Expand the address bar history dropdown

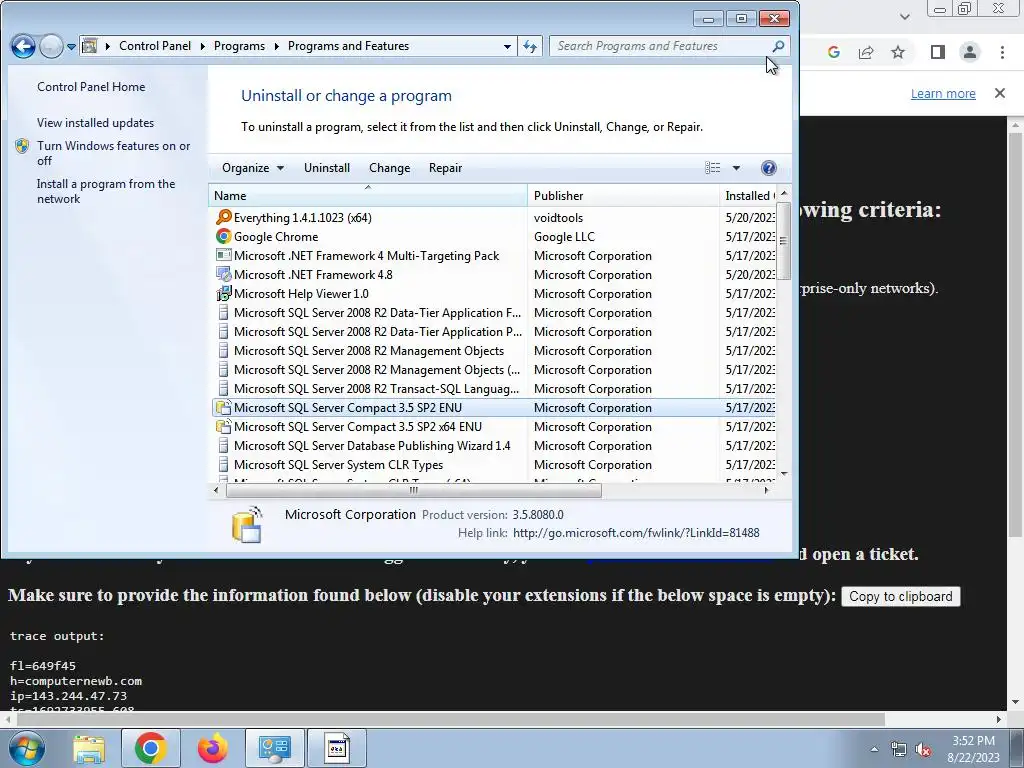(507, 46)
